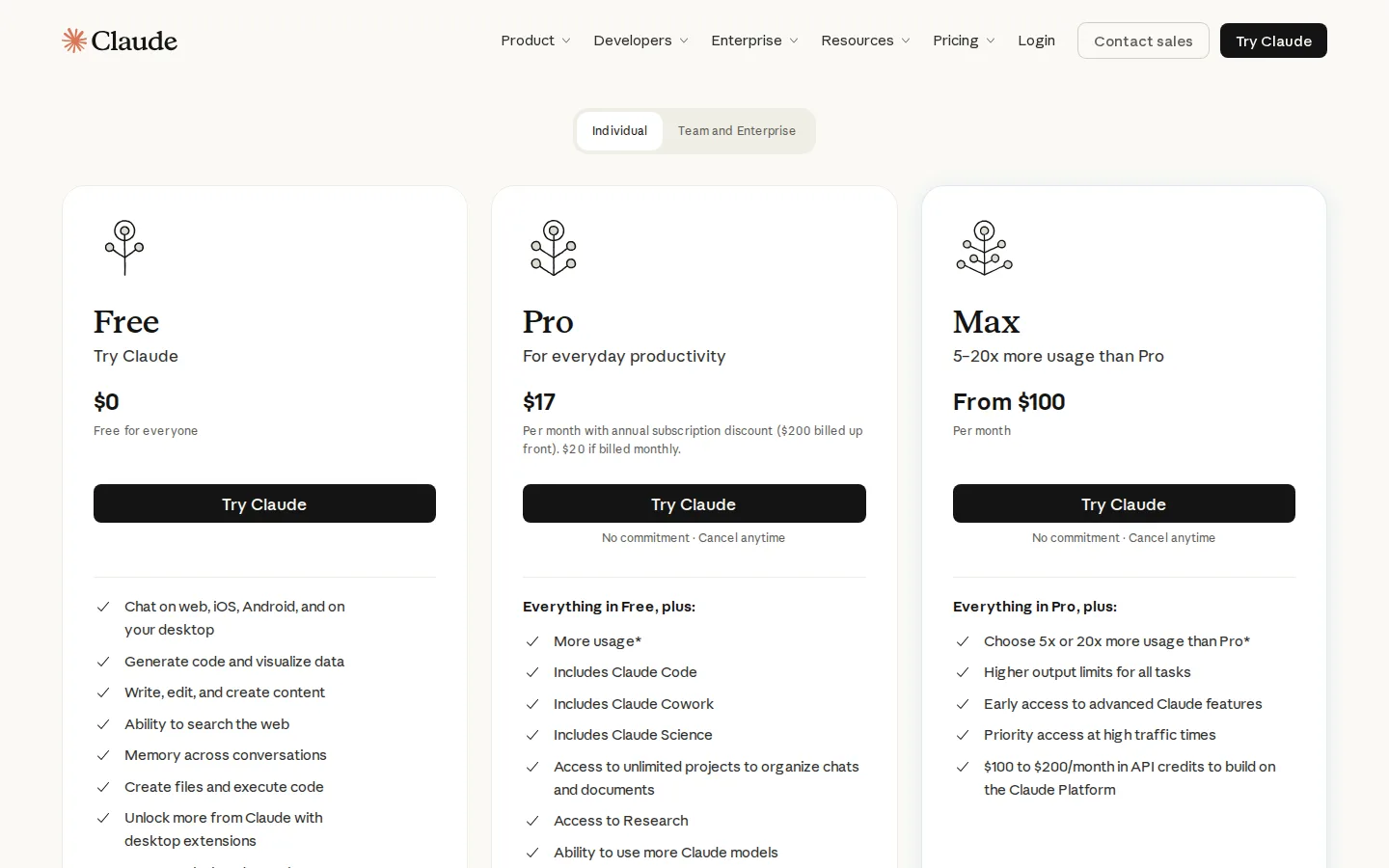Open the Developers dropdown
This screenshot has height=868, width=1389.
[640, 41]
